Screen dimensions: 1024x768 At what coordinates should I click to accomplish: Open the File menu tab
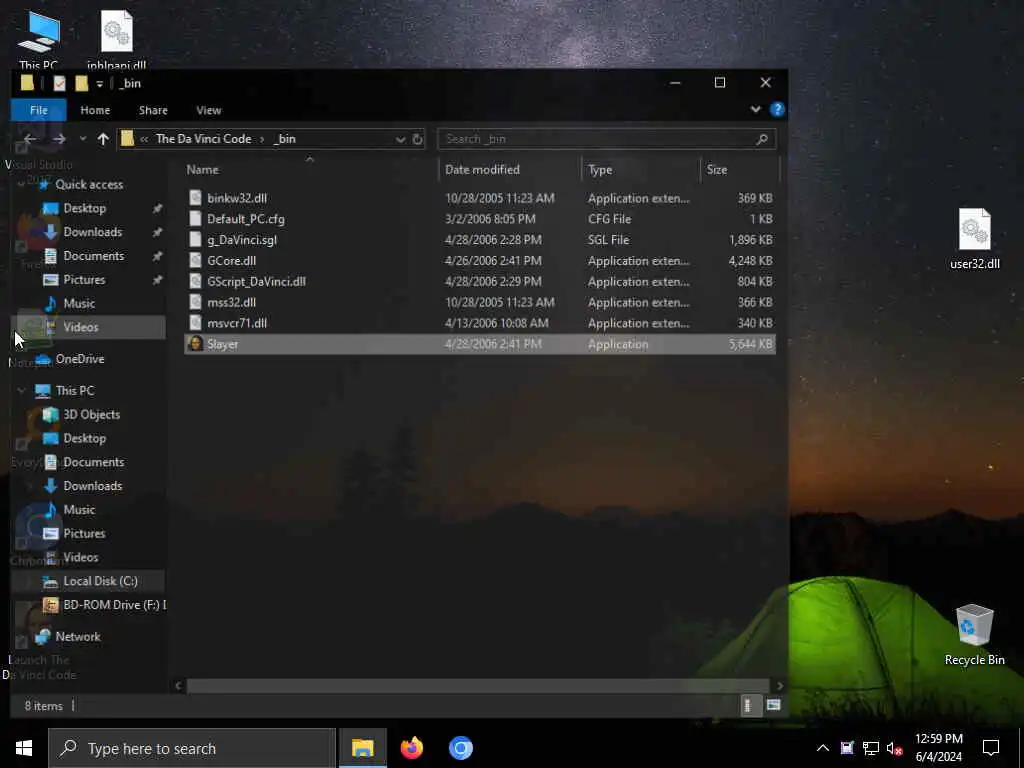(39, 110)
